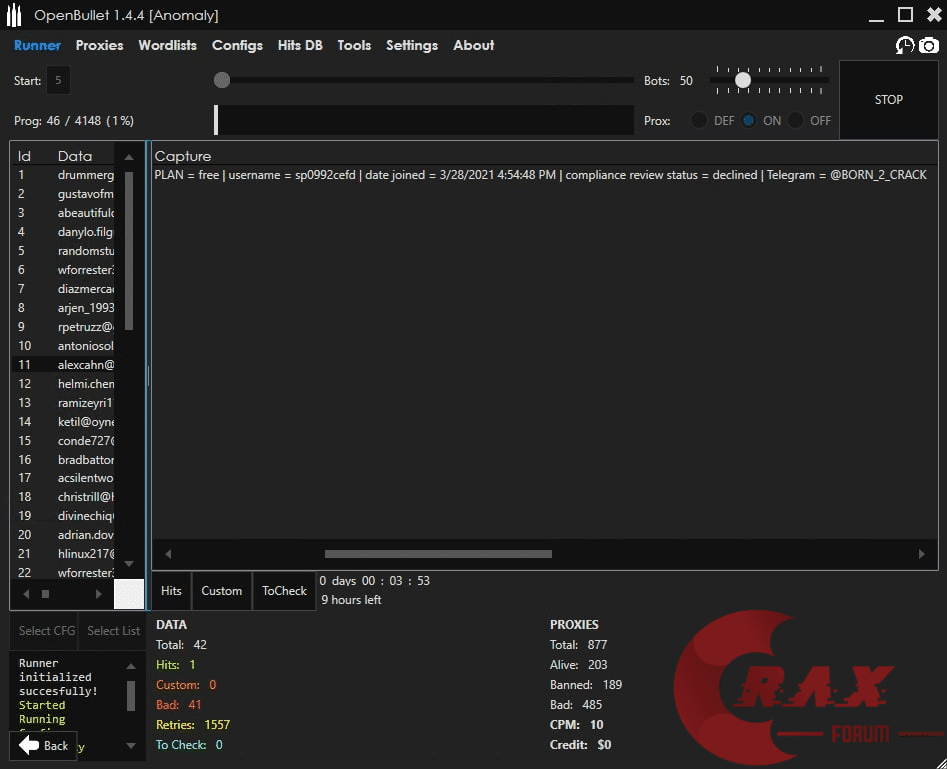
Task: Click the data list vertical scrollbar thumb
Action: click(129, 251)
